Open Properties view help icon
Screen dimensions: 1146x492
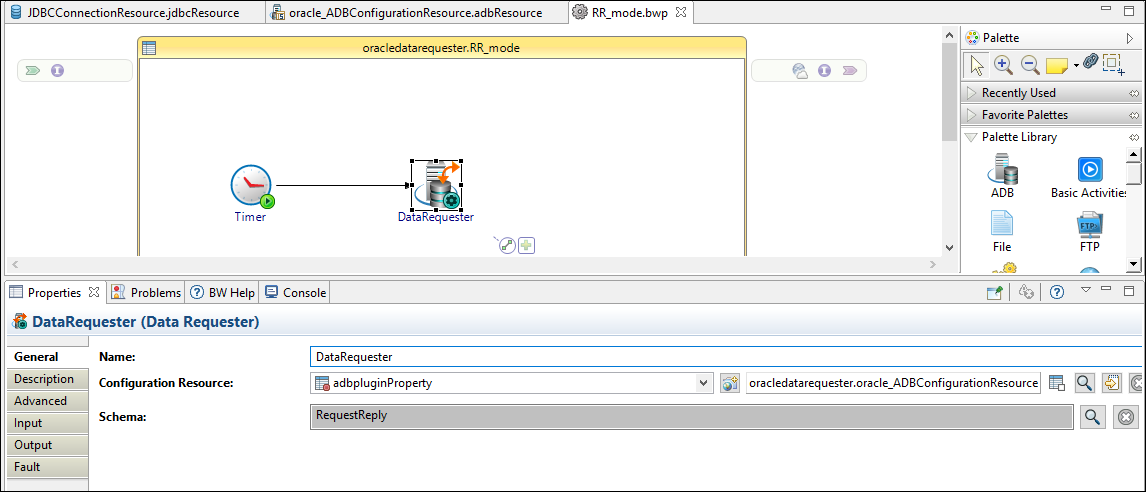pos(1056,292)
